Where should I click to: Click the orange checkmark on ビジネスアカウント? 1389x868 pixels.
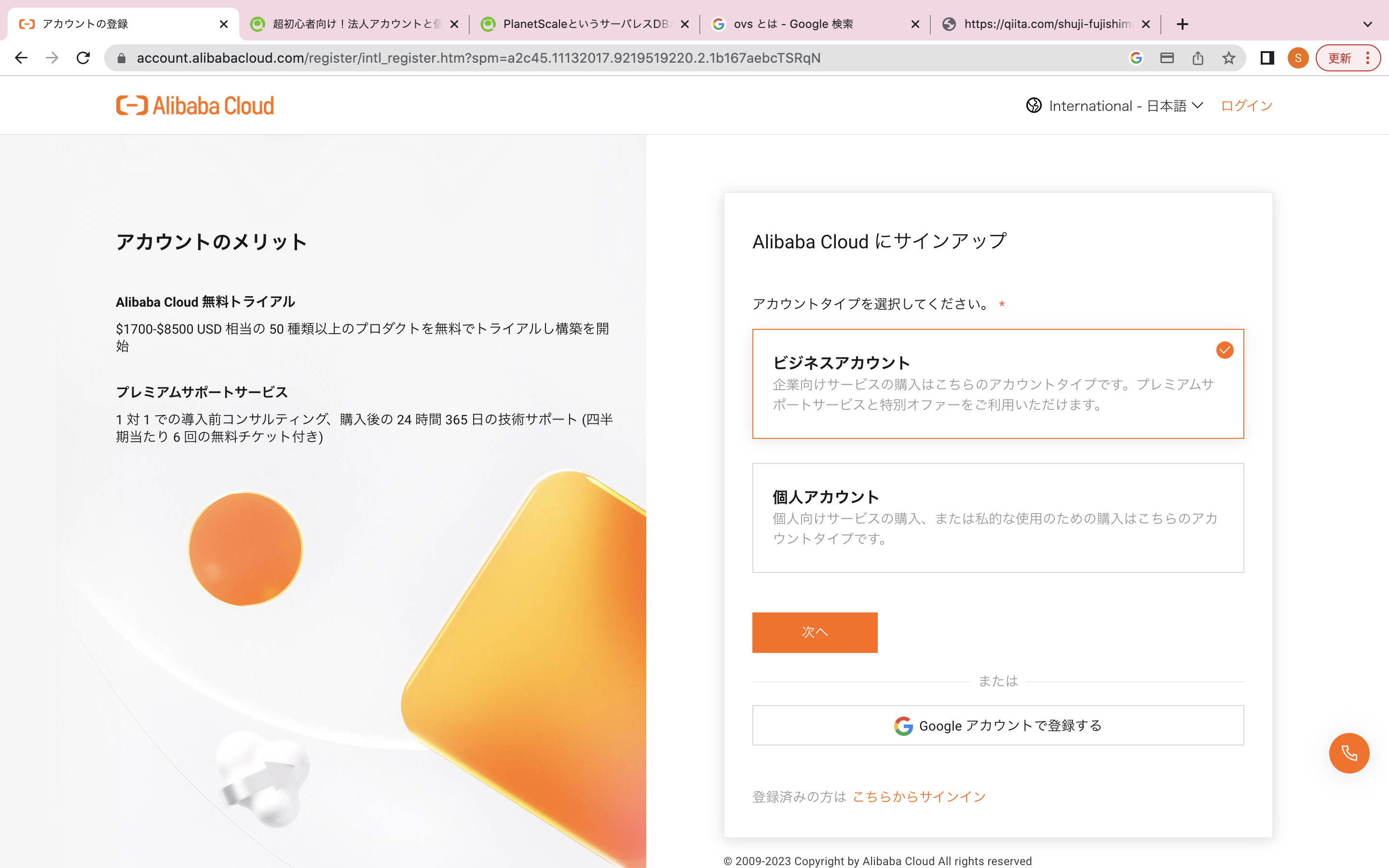[x=1224, y=350]
